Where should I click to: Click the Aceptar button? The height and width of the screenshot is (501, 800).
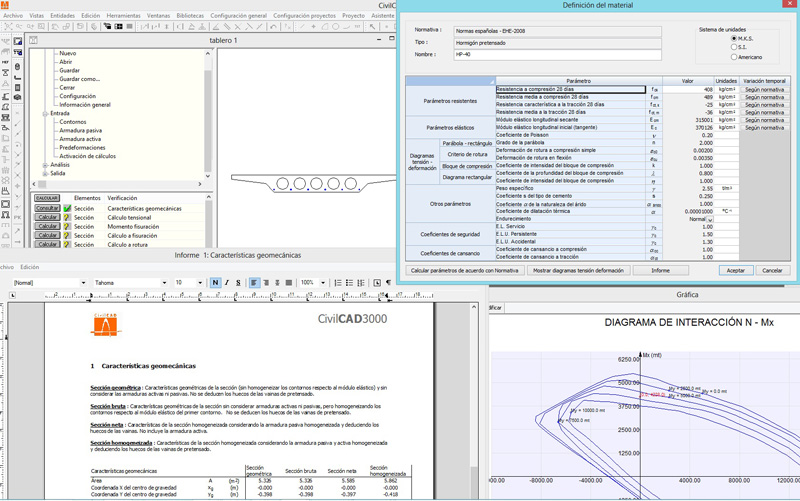pyautogui.click(x=735, y=270)
